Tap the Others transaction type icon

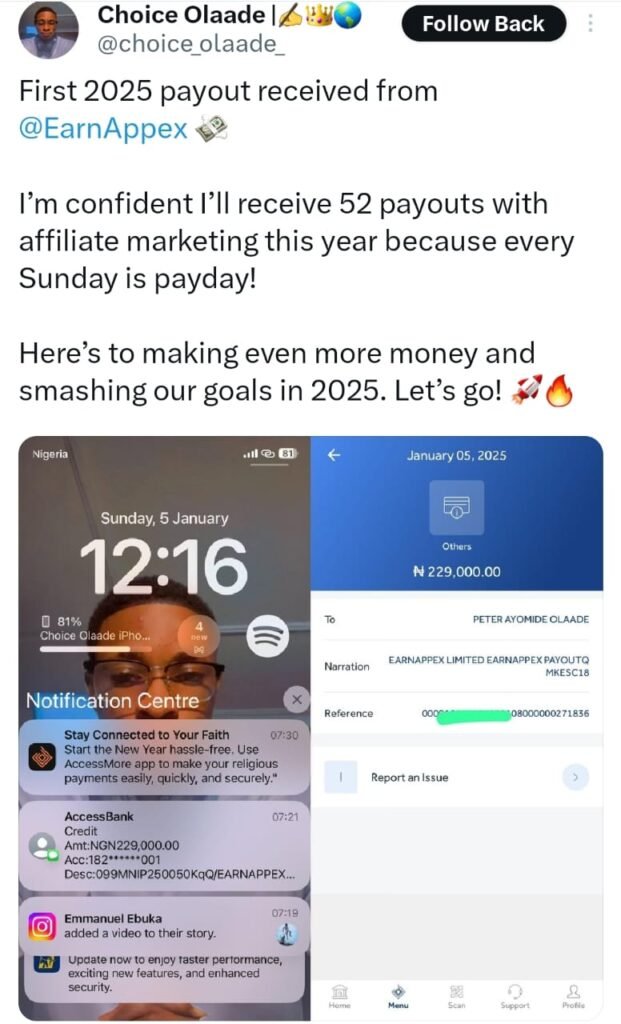(456, 507)
